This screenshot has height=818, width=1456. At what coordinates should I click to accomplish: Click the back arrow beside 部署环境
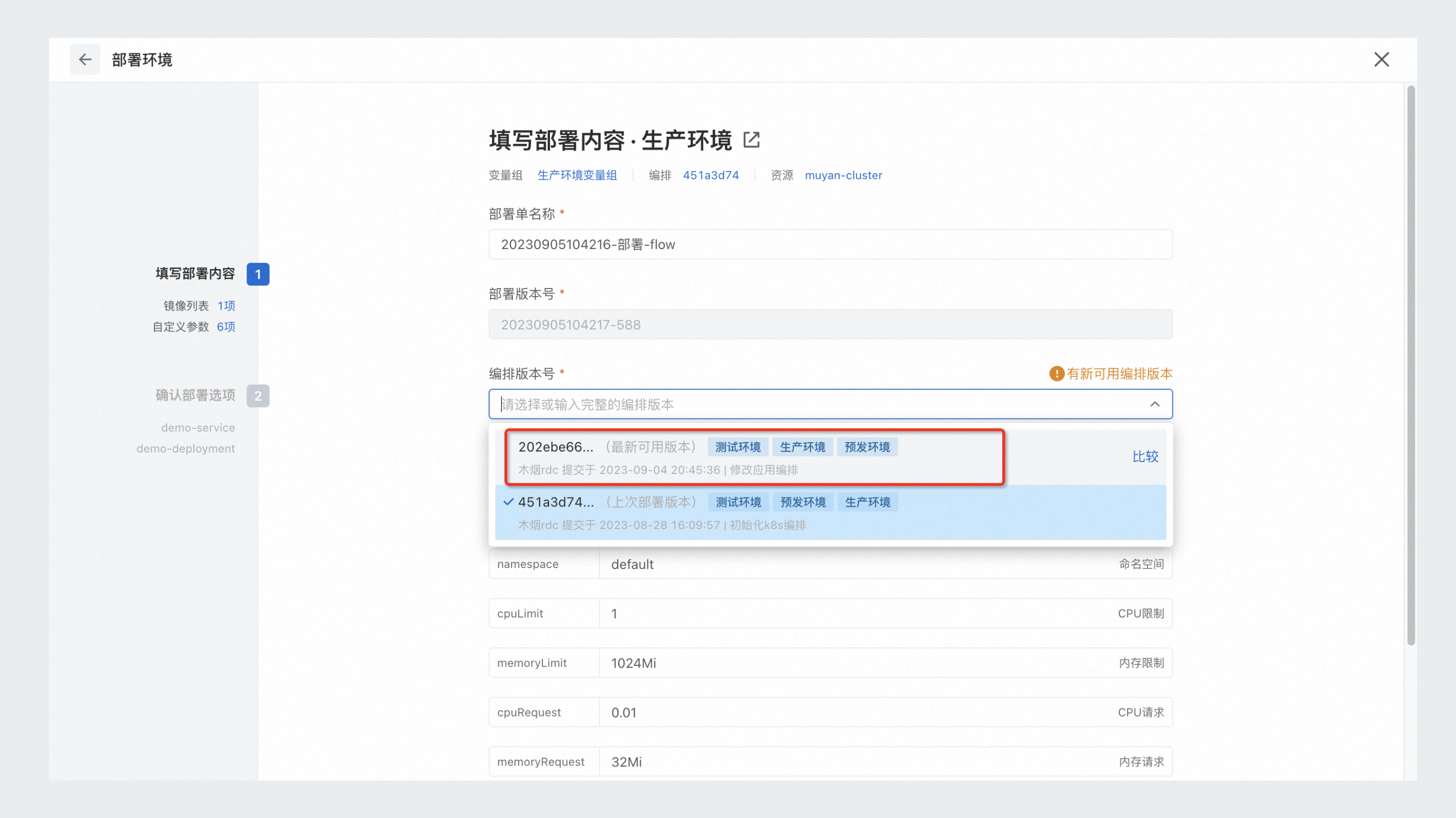tap(85, 59)
